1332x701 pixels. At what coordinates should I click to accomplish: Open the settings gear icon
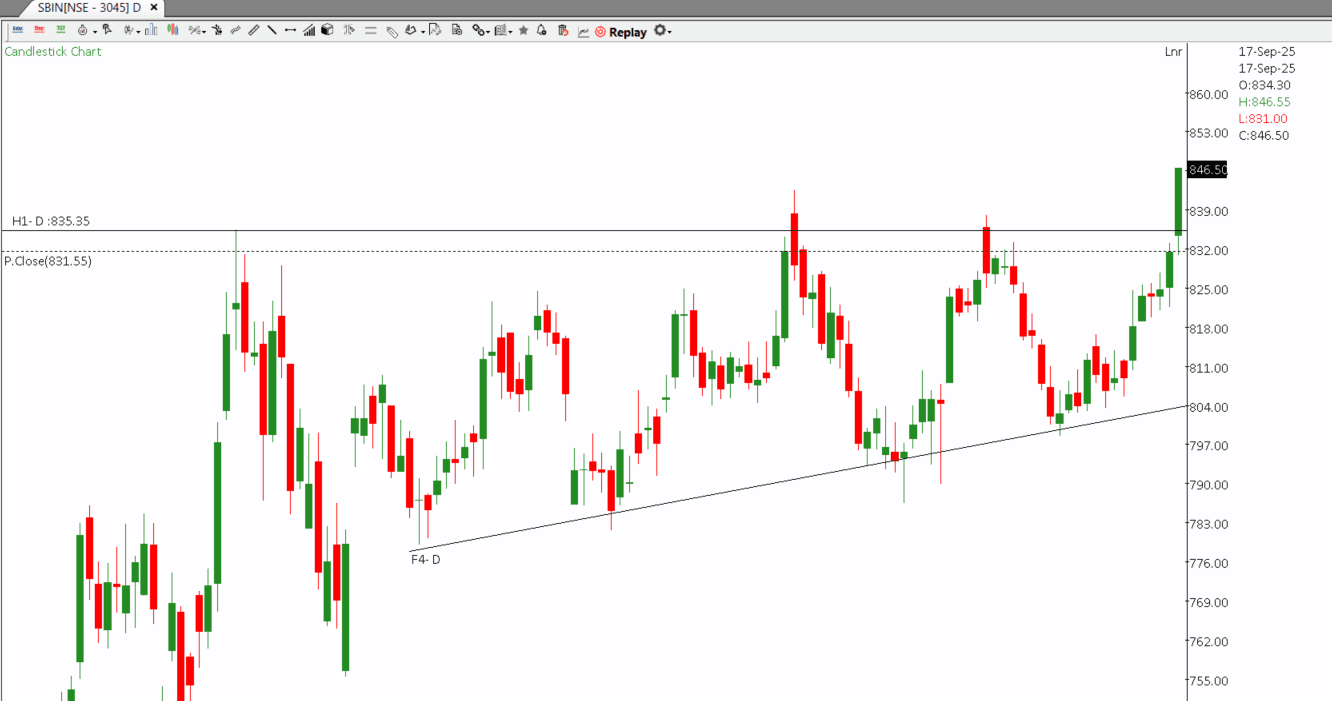[x=660, y=30]
